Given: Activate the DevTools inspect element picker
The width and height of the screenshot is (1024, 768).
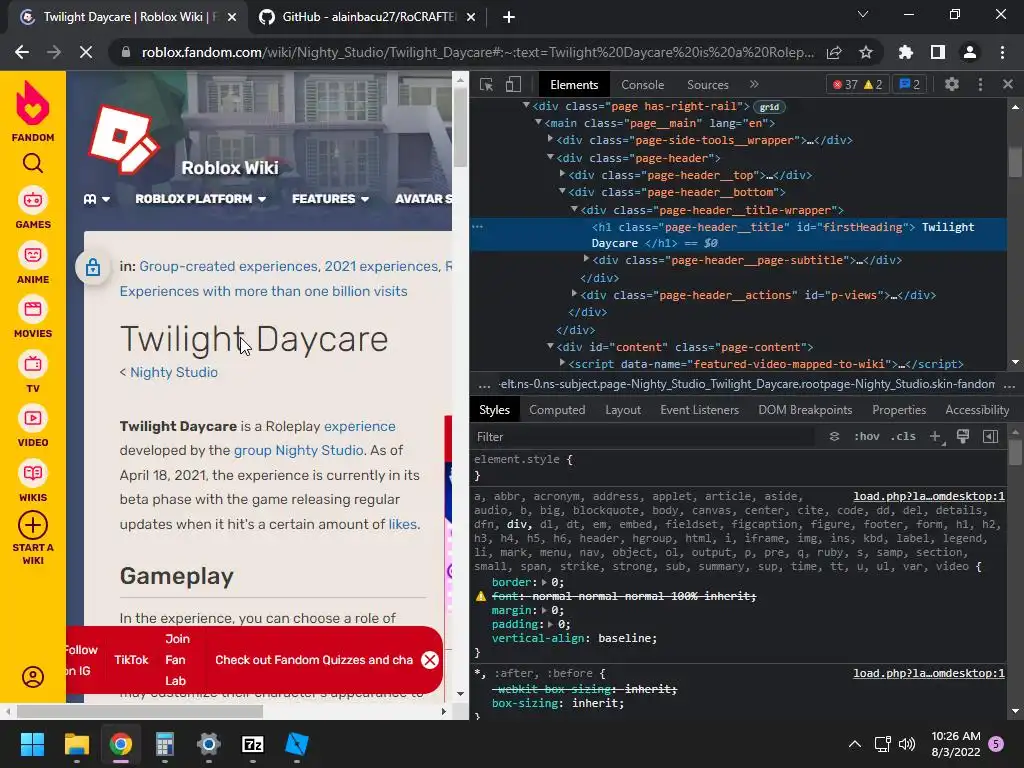Looking at the screenshot, I should 486,84.
